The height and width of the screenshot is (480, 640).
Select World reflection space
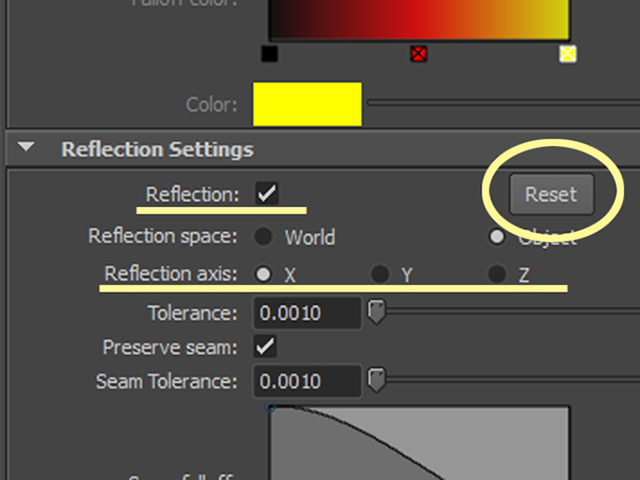pos(263,237)
